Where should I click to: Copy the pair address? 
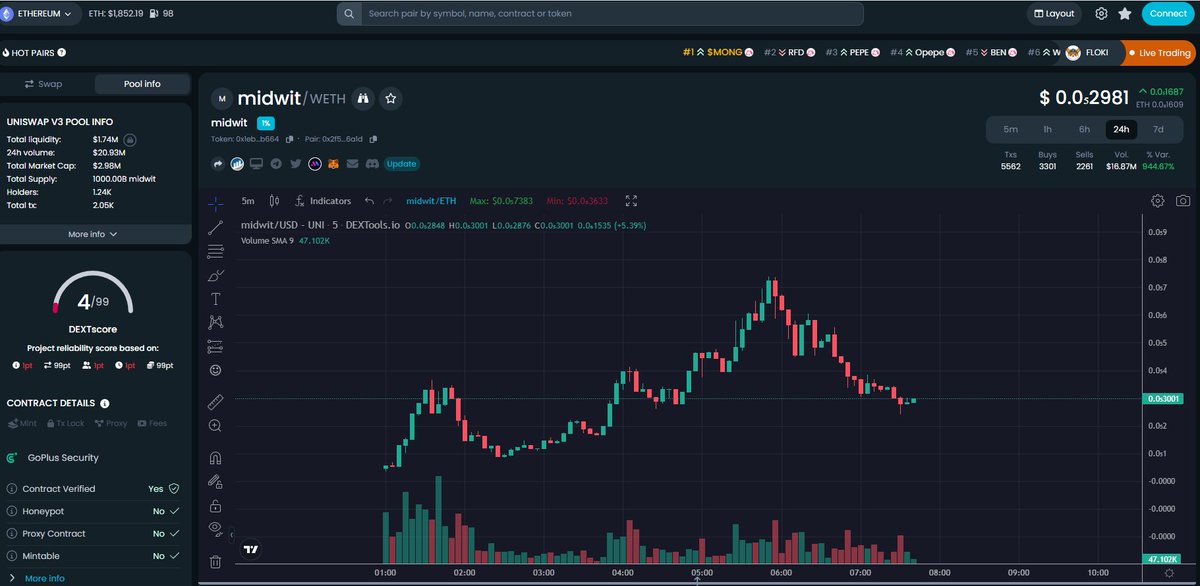(x=373, y=139)
